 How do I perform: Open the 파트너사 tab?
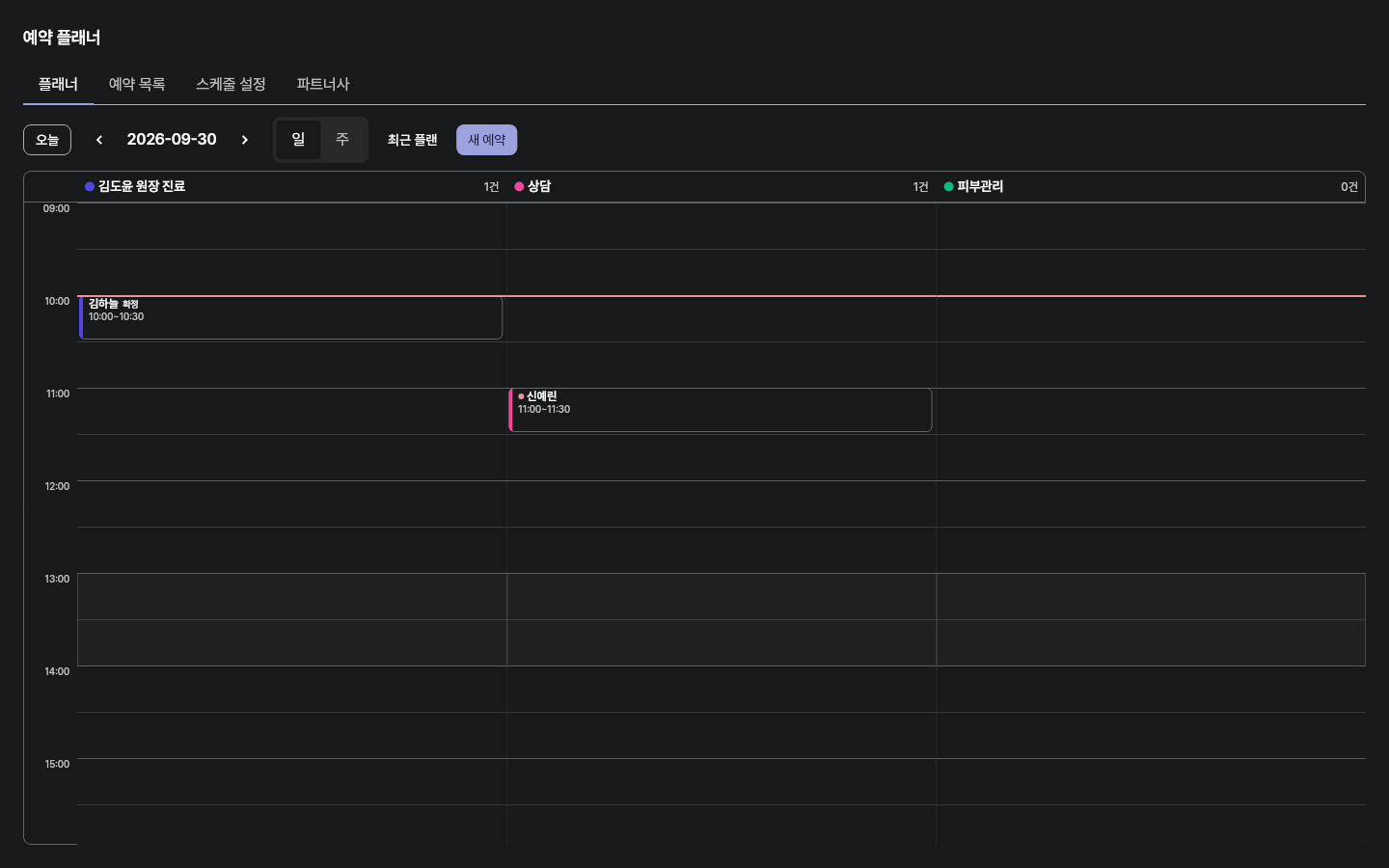(323, 85)
